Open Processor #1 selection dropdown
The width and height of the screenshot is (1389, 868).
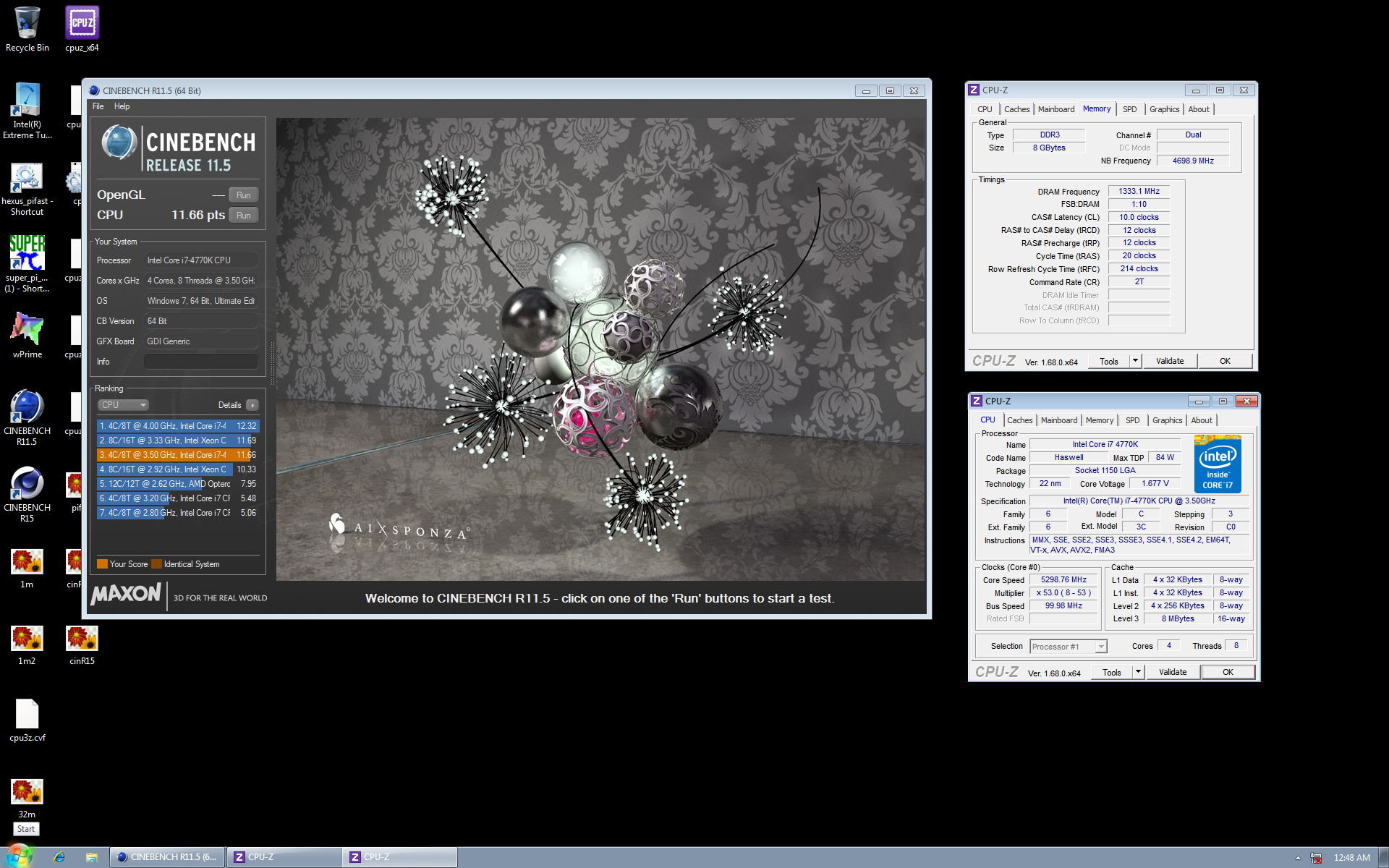pyautogui.click(x=1069, y=647)
